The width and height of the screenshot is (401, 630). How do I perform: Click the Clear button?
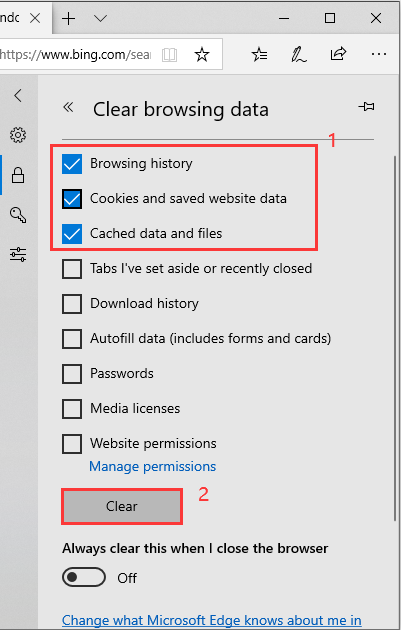point(122,506)
